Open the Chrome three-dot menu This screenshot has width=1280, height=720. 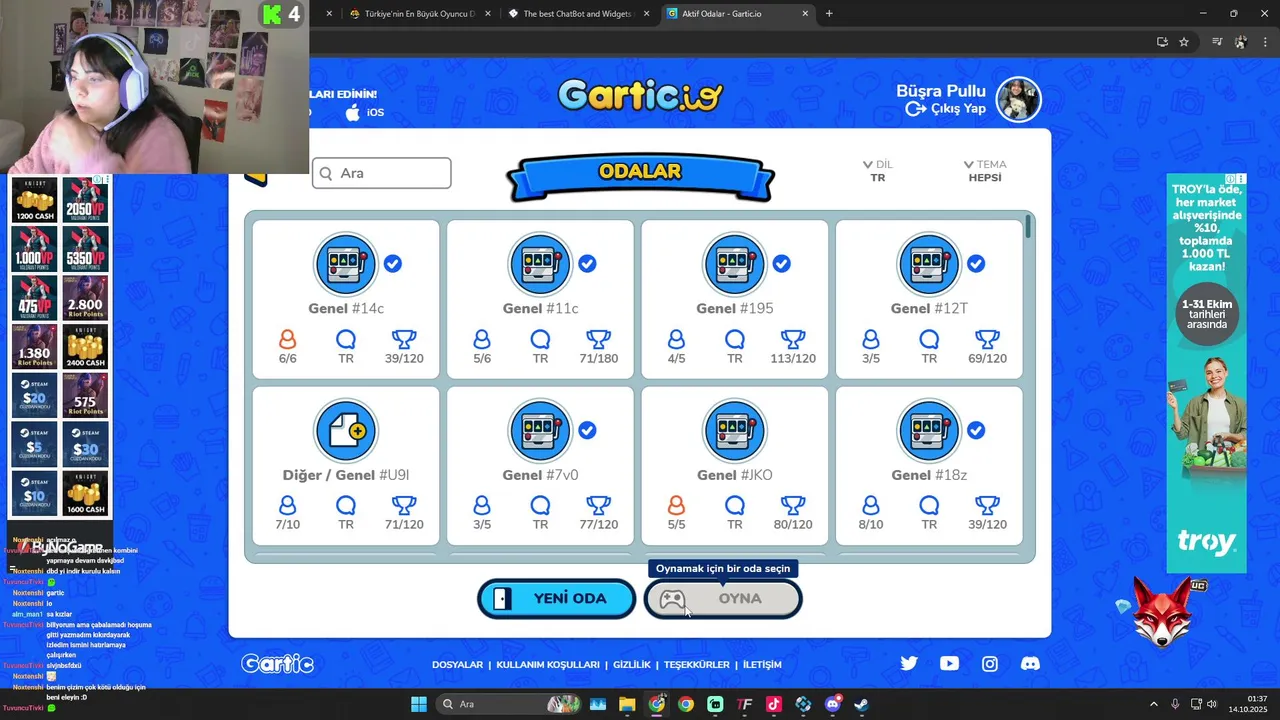point(1265,42)
